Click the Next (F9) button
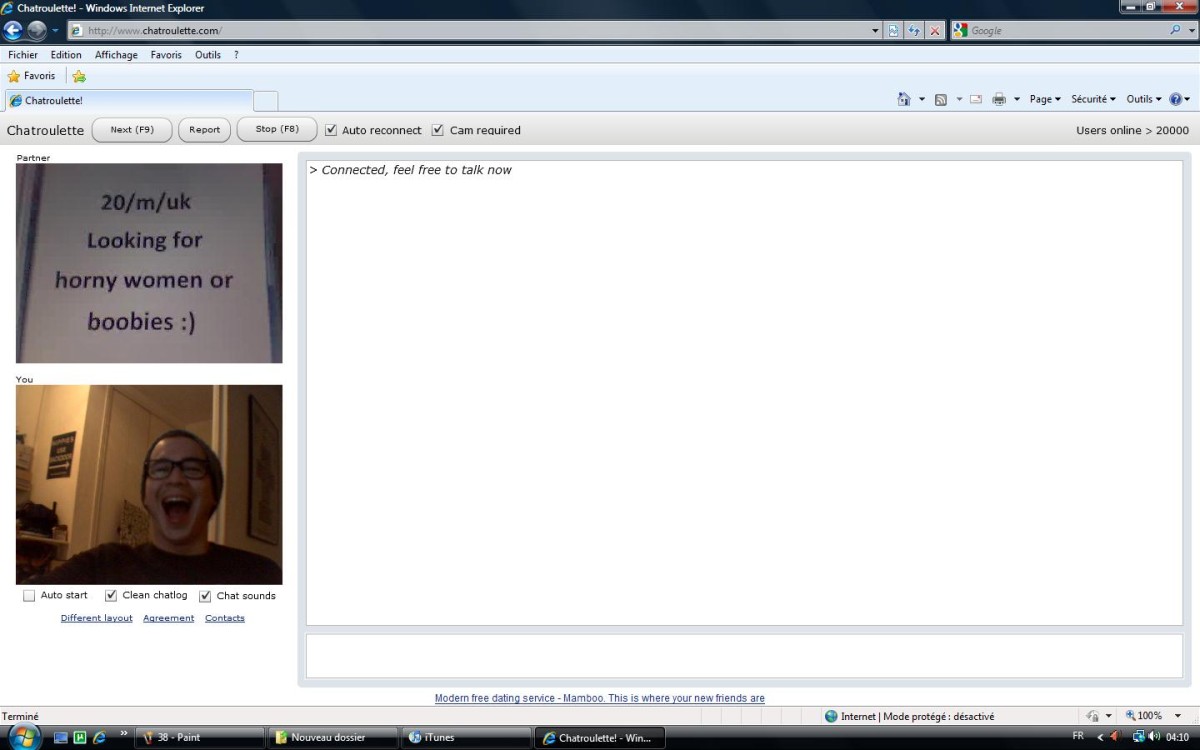Image resolution: width=1200 pixels, height=750 pixels. 132,130
